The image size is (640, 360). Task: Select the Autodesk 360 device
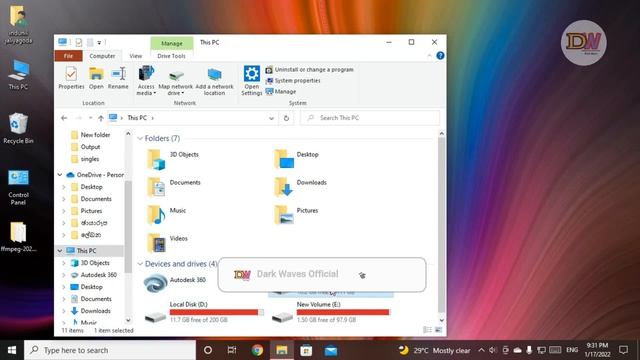[176, 283]
